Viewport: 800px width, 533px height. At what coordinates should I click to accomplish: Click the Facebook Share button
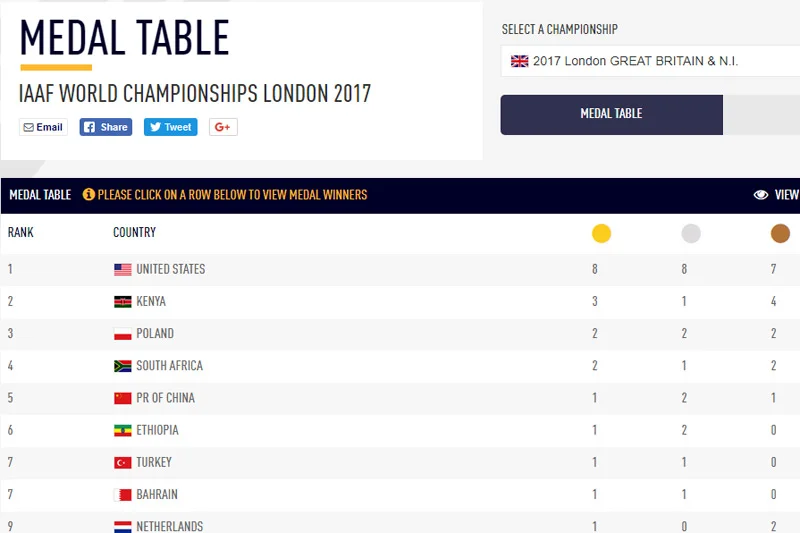(x=106, y=127)
